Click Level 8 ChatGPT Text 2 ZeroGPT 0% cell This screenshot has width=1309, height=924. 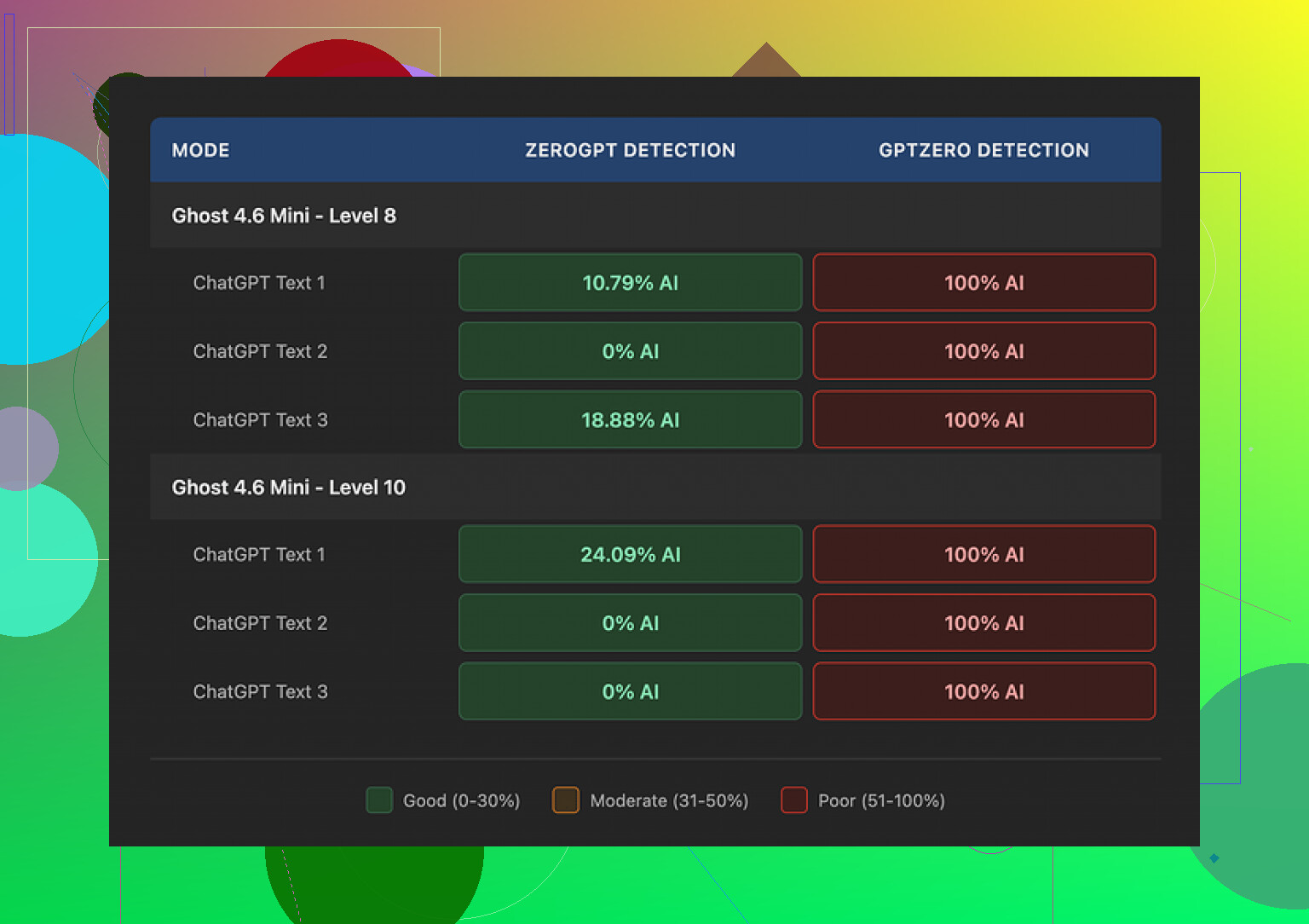point(630,351)
